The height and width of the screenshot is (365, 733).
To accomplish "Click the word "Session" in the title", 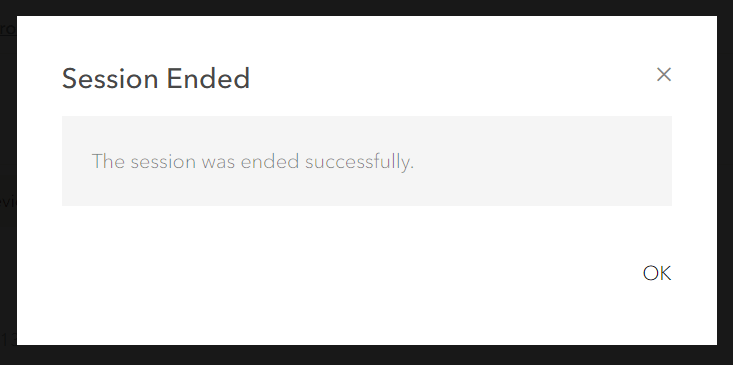I will coord(110,78).
